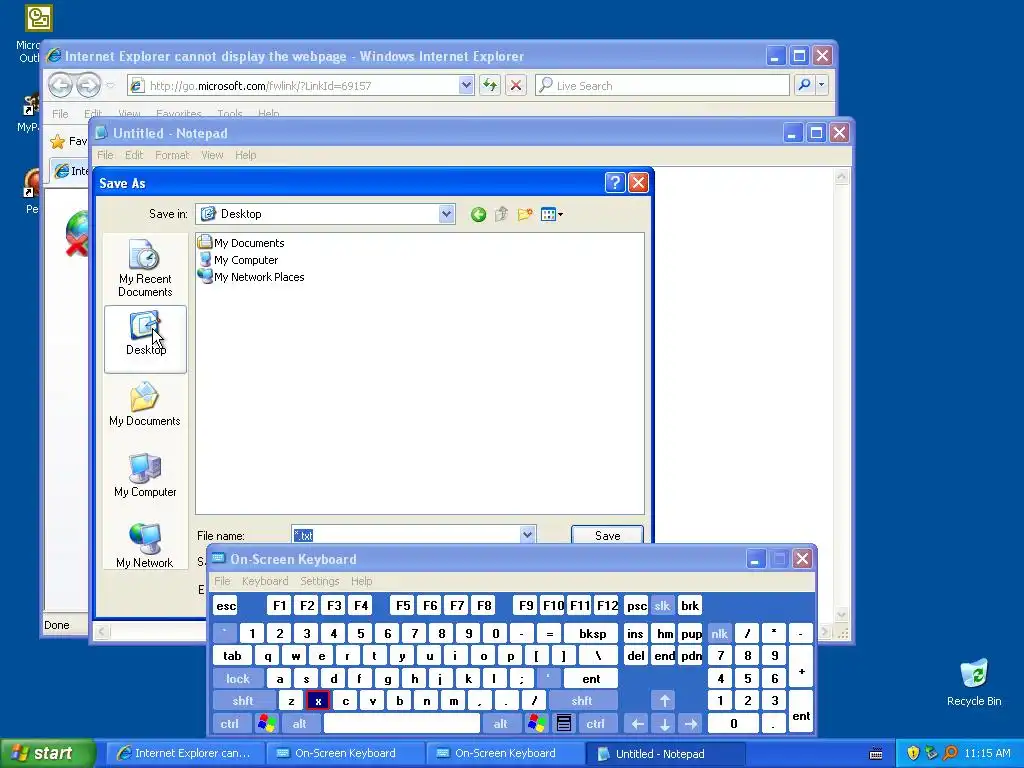This screenshot has height=768, width=1024.
Task: Open the Windows Start menu
Action: [48, 753]
